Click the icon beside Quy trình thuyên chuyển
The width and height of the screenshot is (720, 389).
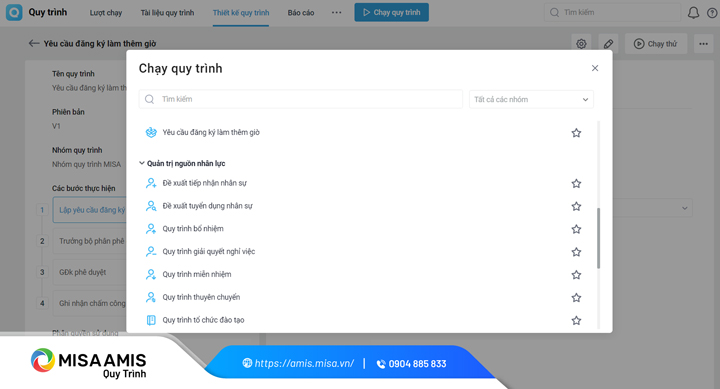tap(151, 297)
